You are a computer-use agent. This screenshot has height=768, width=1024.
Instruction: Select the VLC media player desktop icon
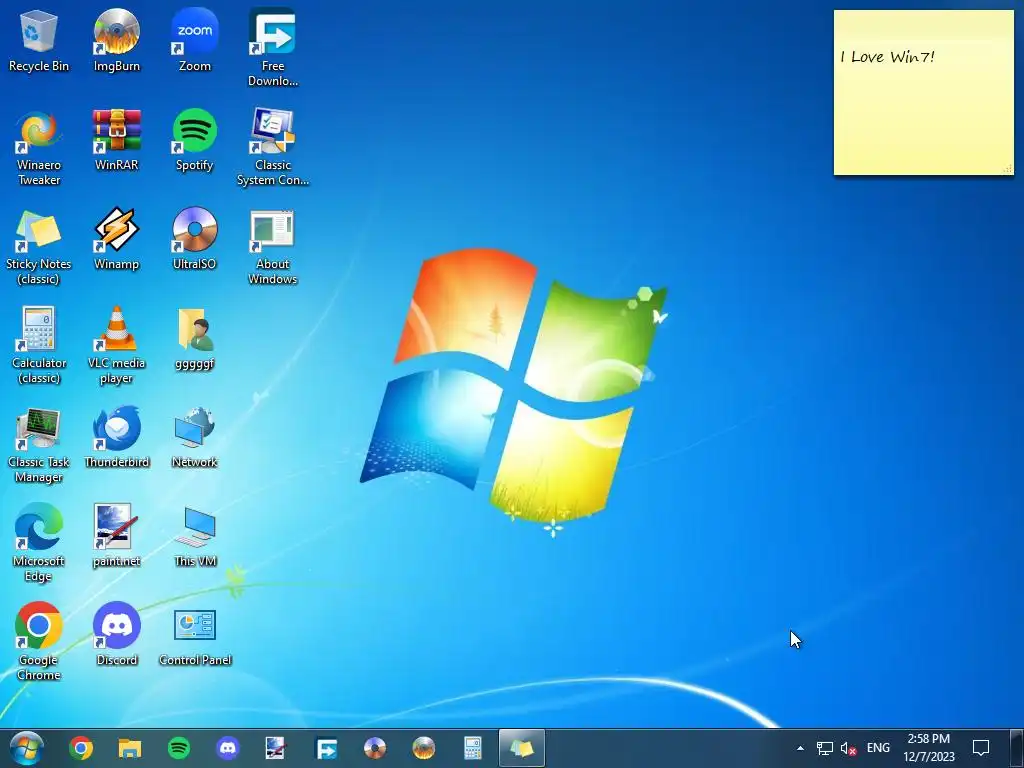tap(116, 345)
